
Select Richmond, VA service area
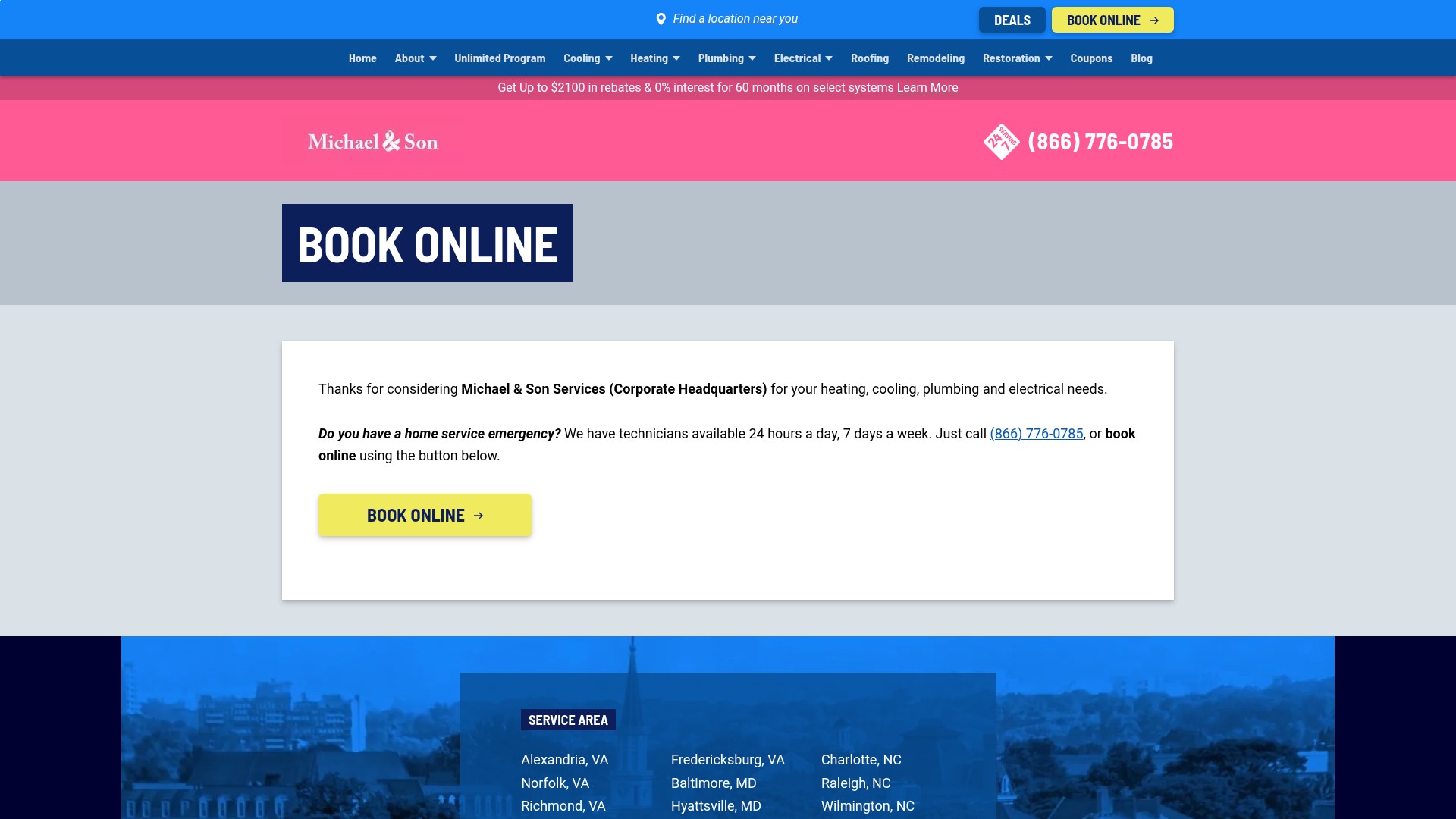tap(563, 806)
